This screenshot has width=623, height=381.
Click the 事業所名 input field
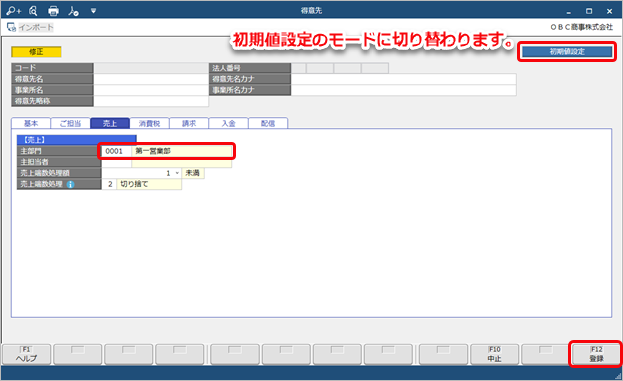pyautogui.click(x=151, y=90)
